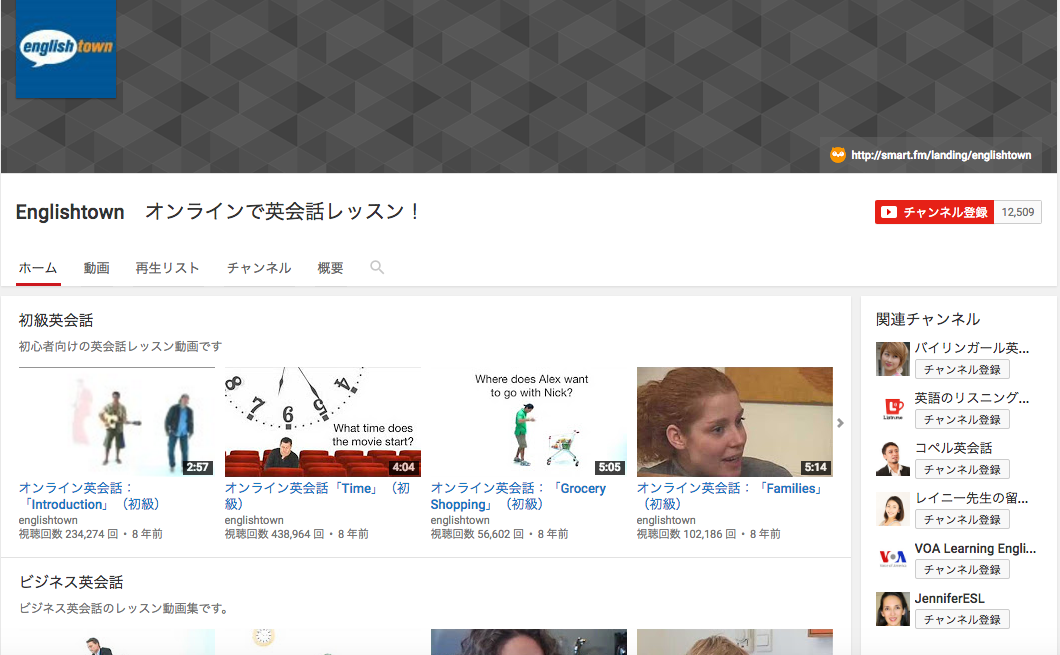Subscribe to JenniferESL channel
Image resolution: width=1060 pixels, height=655 pixels.
tap(962, 620)
